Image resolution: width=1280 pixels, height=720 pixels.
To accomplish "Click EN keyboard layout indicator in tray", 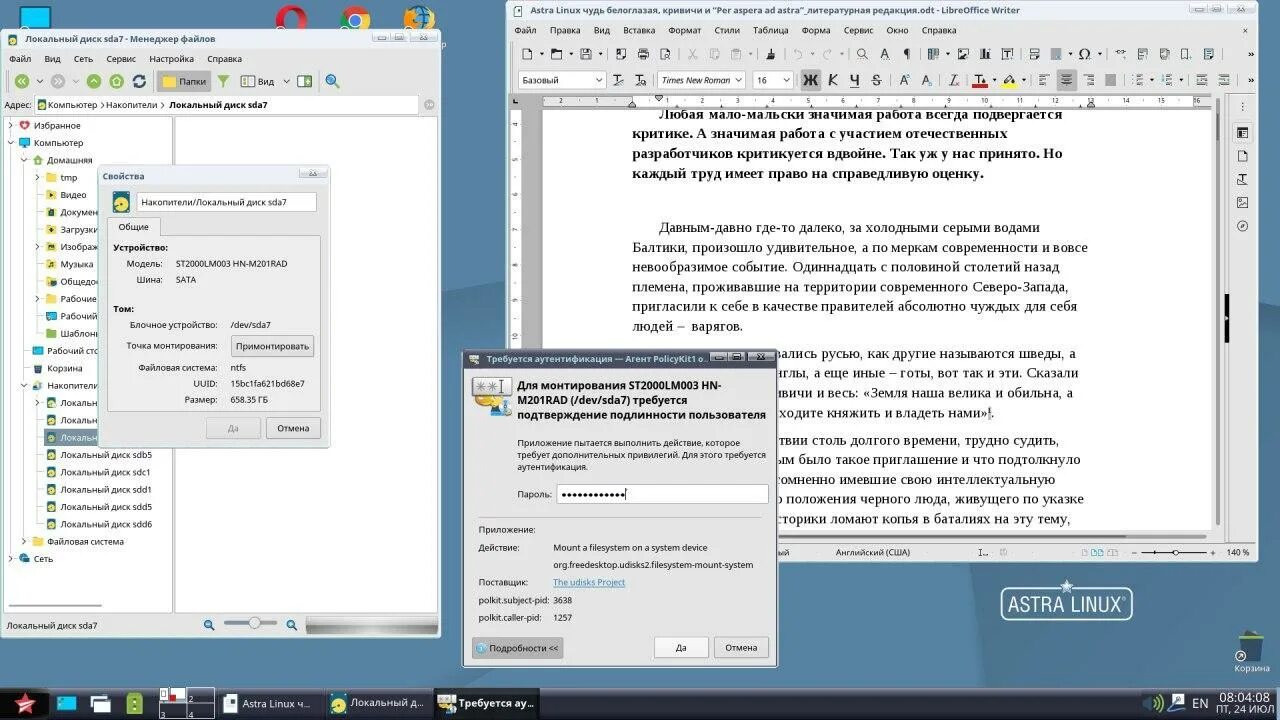I will tap(1200, 704).
